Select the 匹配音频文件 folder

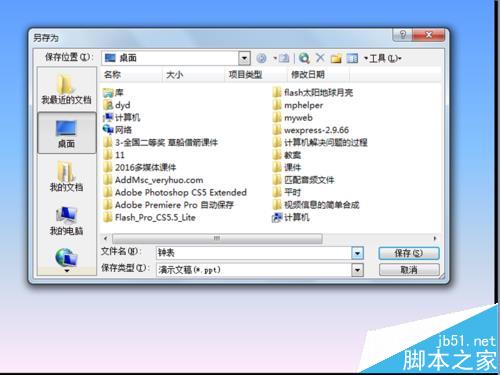303,180
